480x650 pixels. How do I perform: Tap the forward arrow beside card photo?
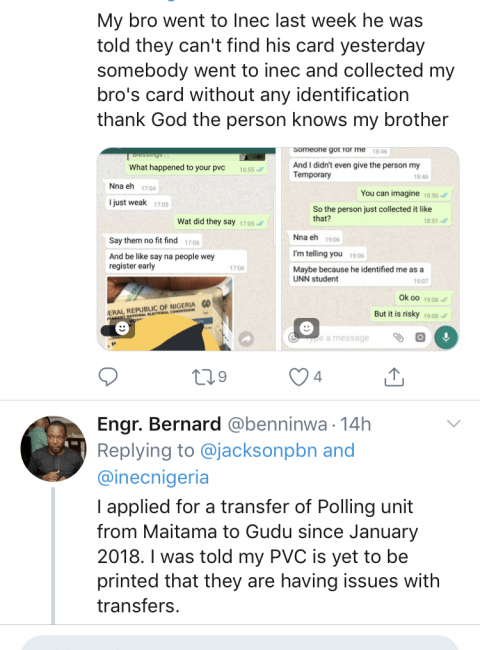coord(246,339)
